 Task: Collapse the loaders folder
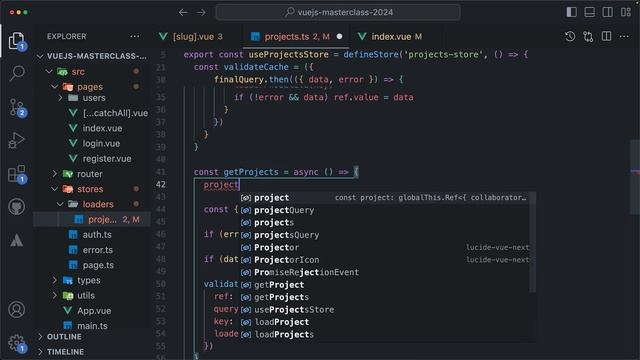tap(60, 204)
